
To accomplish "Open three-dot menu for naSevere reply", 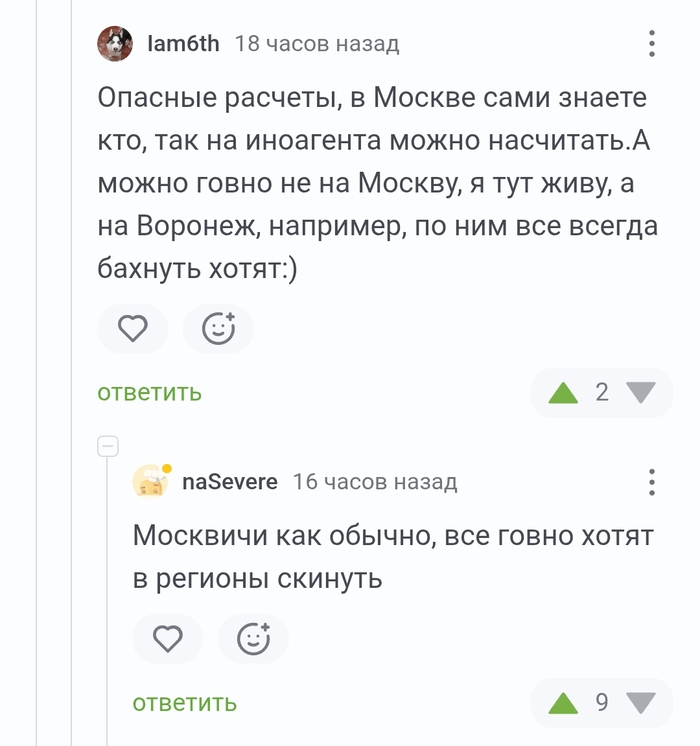I will 651,482.
